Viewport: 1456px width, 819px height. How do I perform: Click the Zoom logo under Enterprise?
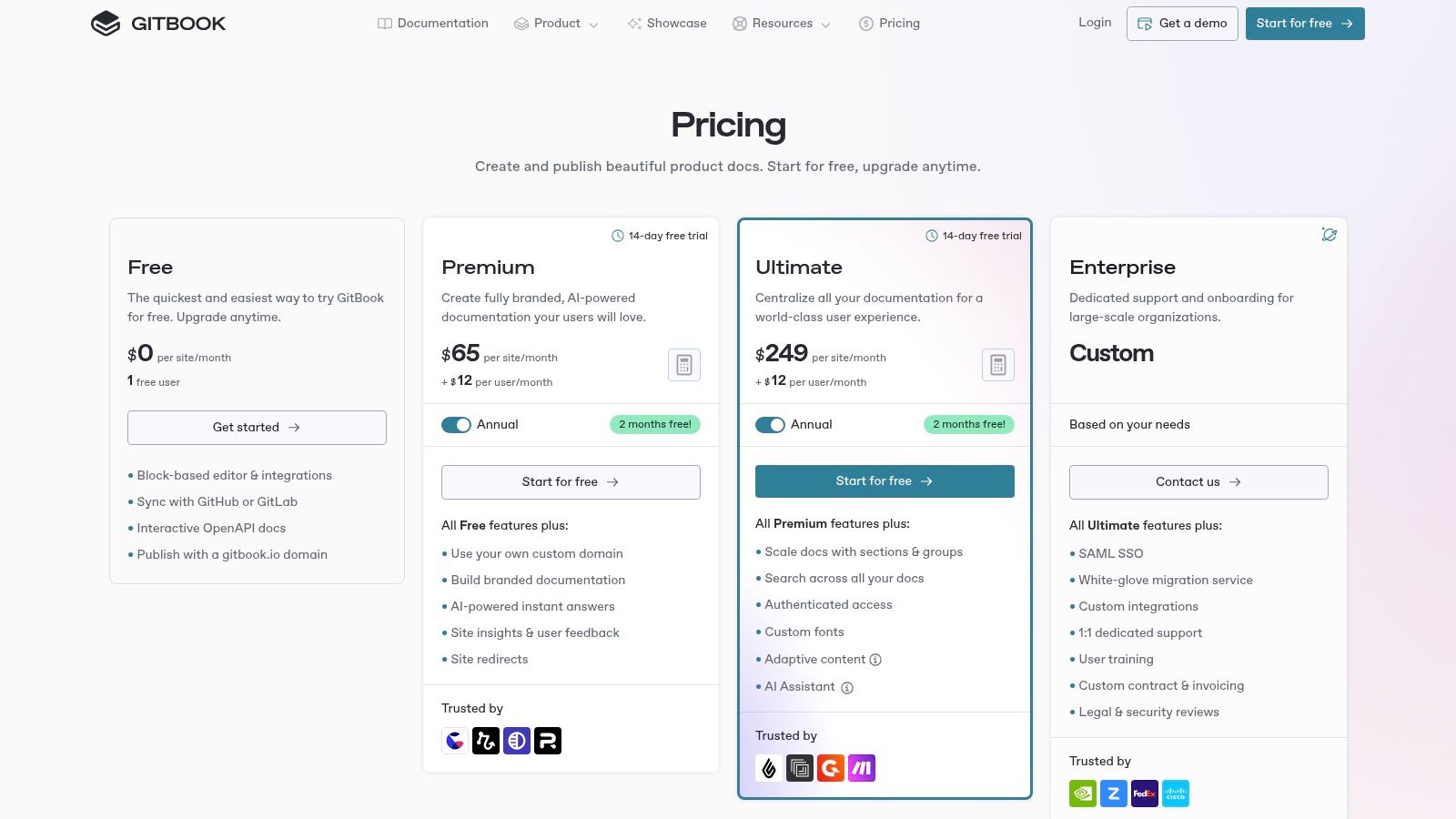[x=1114, y=794]
